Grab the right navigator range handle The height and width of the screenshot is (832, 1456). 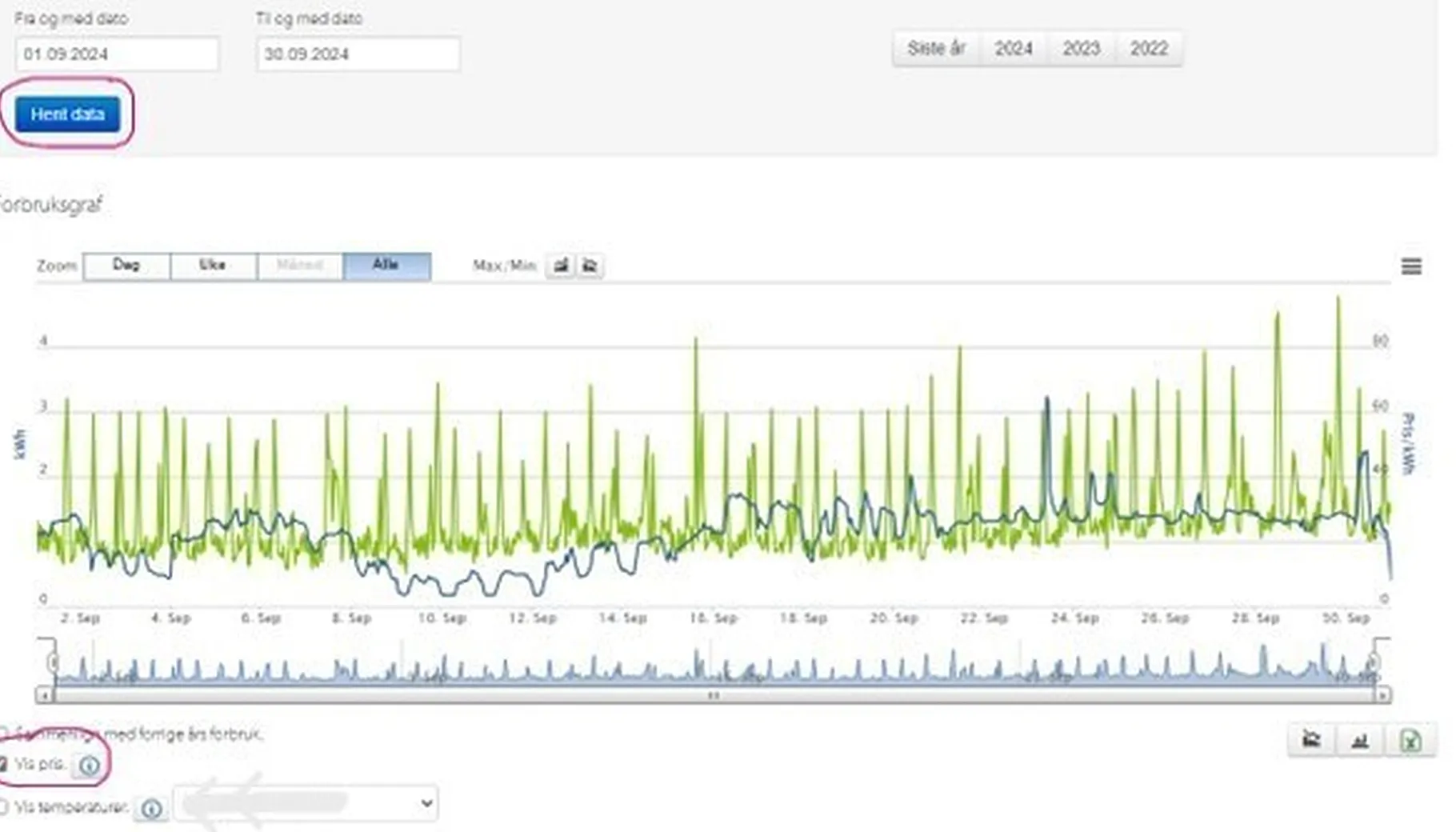pos(1374,662)
